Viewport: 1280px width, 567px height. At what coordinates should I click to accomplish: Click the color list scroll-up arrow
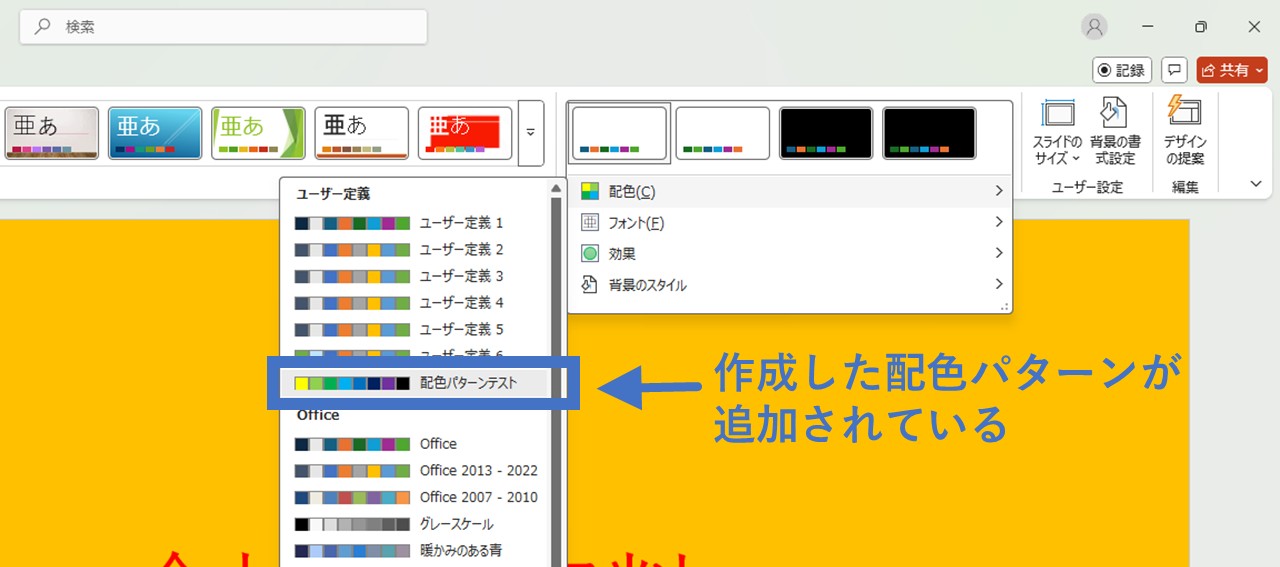[556, 188]
